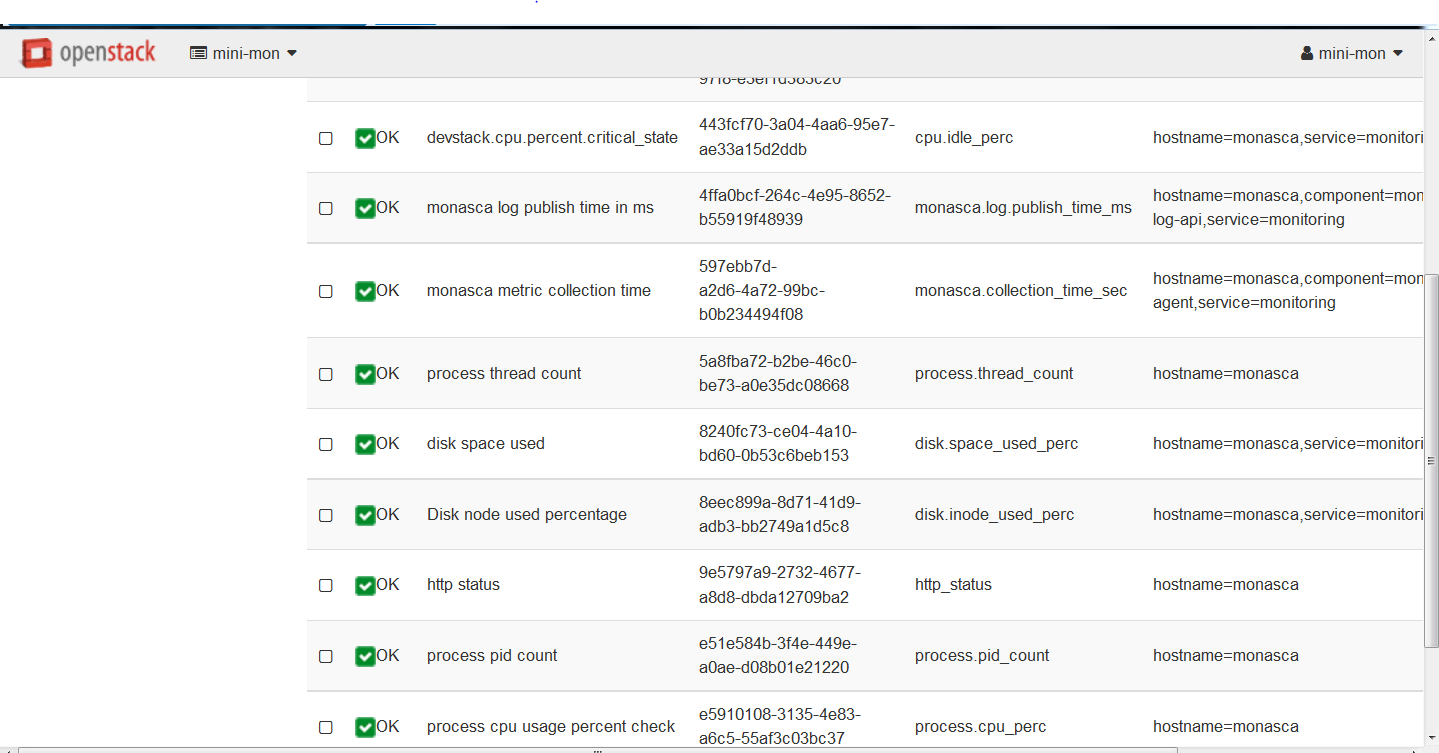
Task: Click the OpenStack logo
Action: (x=89, y=53)
